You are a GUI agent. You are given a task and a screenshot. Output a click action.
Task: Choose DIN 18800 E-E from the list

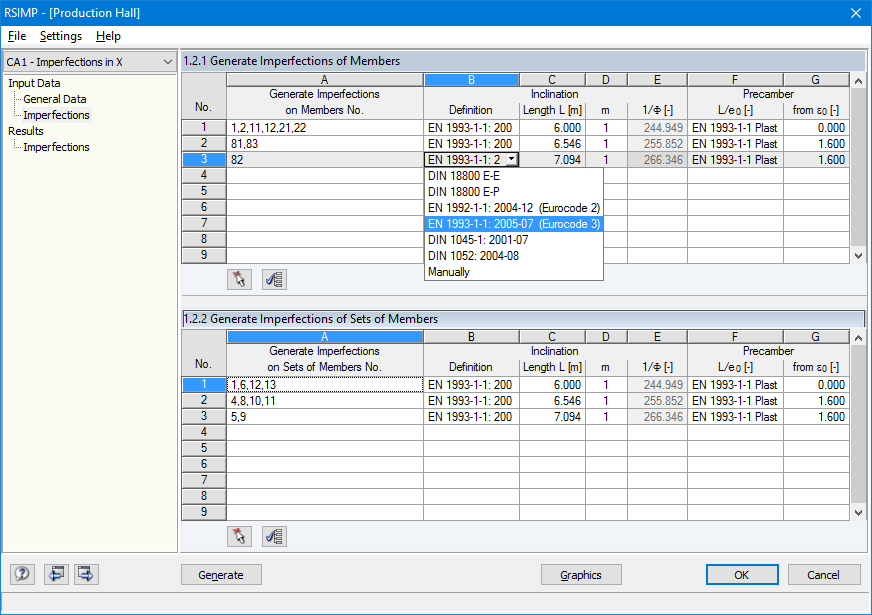tap(513, 176)
